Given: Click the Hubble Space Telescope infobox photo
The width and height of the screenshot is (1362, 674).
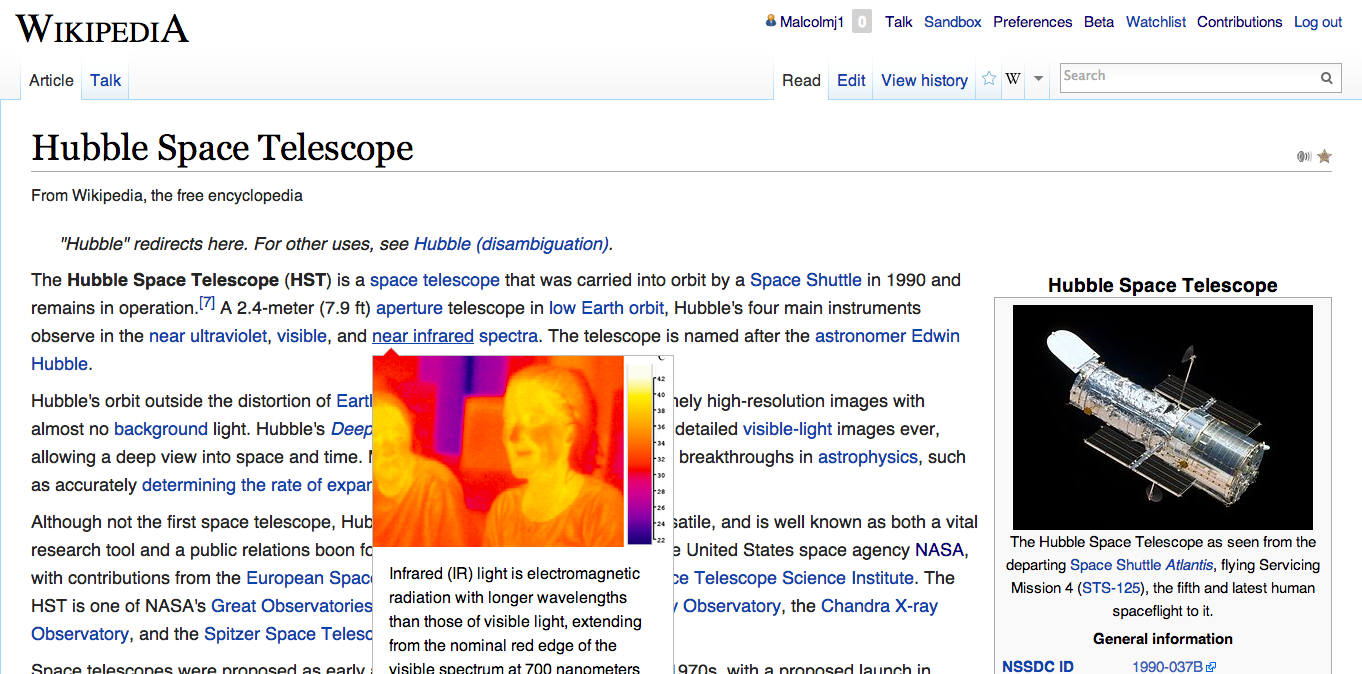Looking at the screenshot, I should point(1163,417).
